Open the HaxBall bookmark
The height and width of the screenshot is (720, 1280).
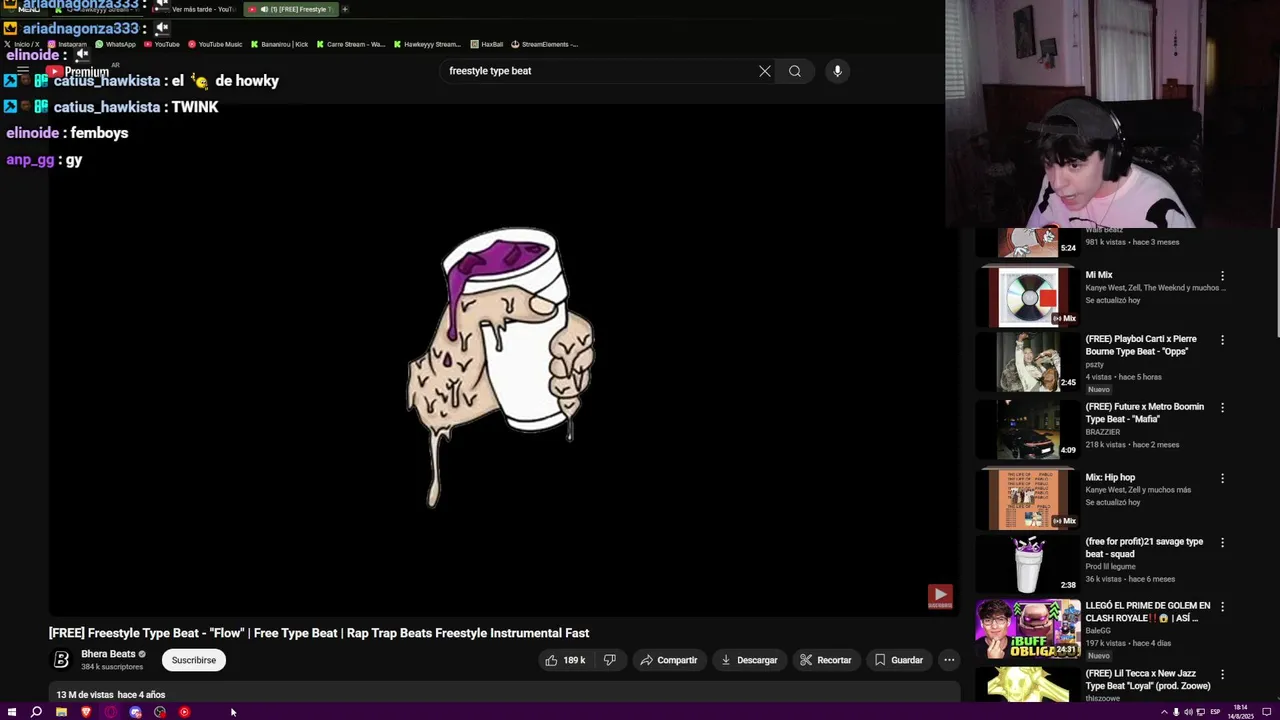pyautogui.click(x=486, y=44)
